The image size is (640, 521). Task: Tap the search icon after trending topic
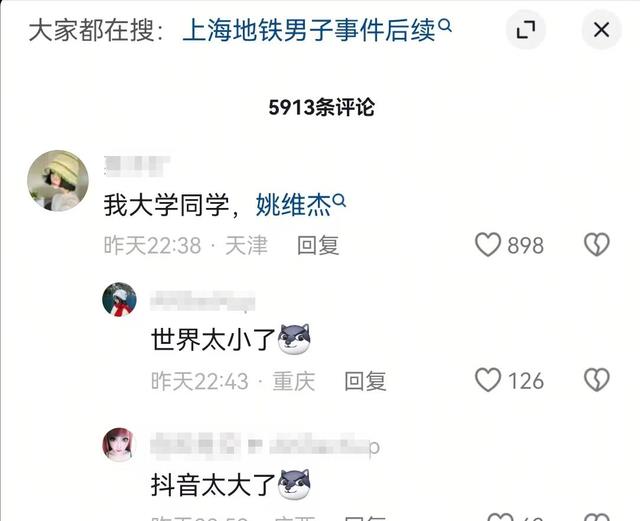pyautogui.click(x=445, y=26)
